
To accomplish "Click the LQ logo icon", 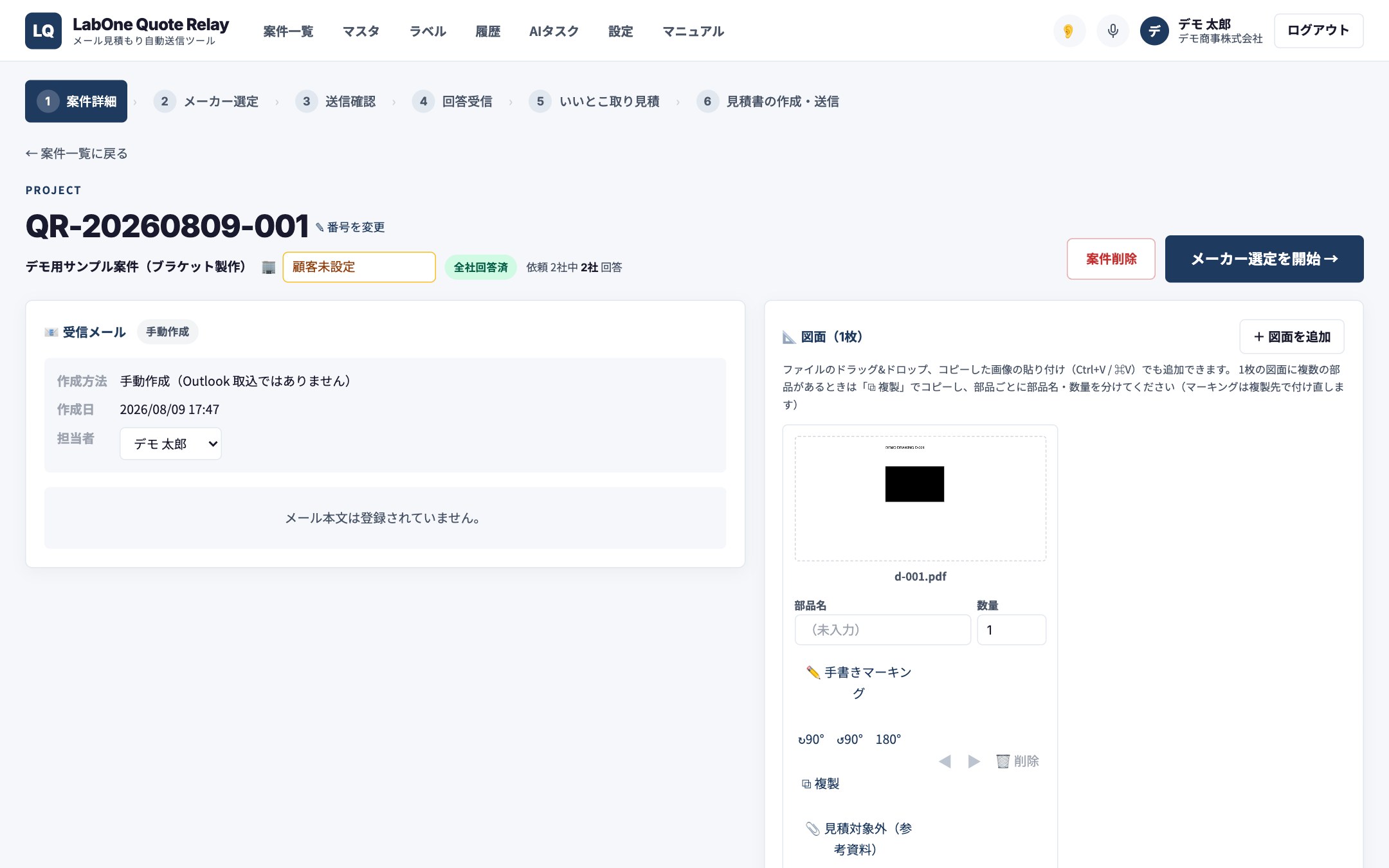I will pos(43,31).
